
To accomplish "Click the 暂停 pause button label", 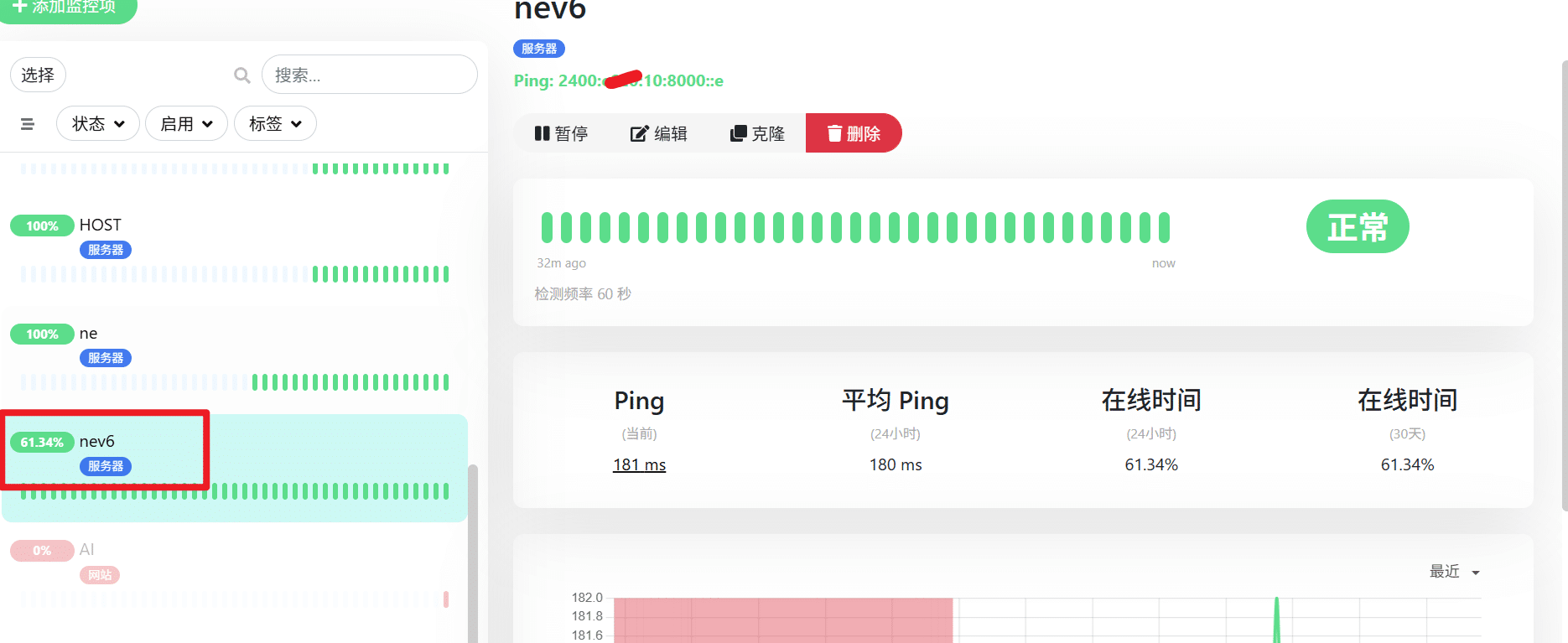I will tap(571, 133).
